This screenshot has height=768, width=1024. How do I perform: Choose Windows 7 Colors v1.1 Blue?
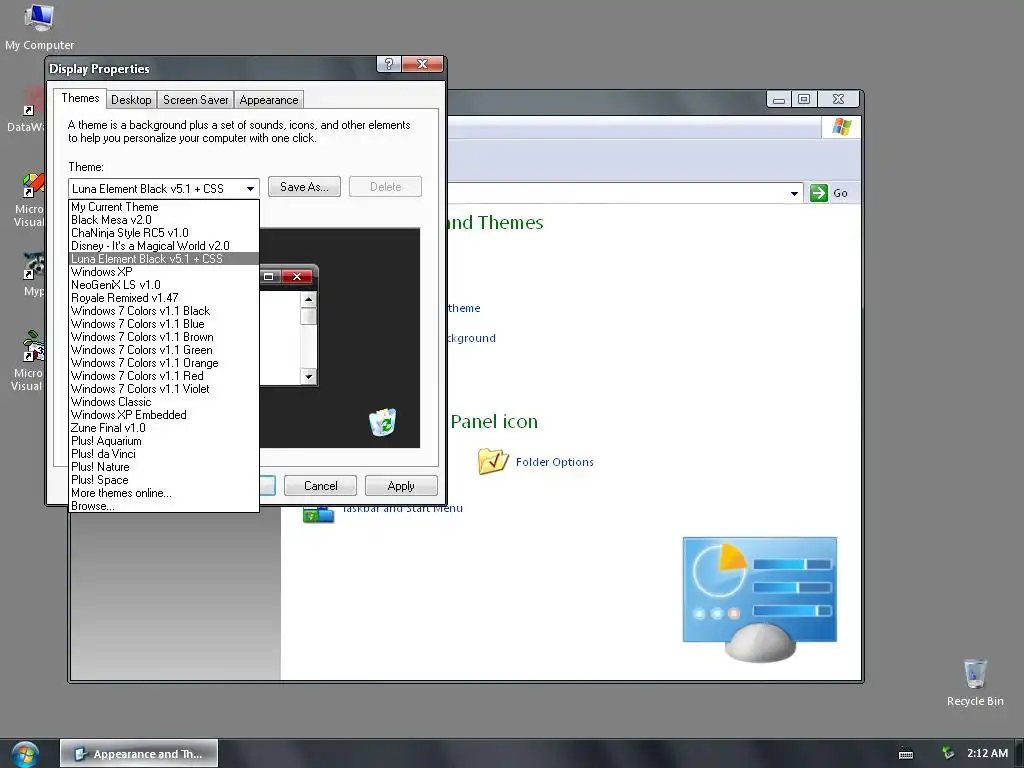[x=164, y=324]
